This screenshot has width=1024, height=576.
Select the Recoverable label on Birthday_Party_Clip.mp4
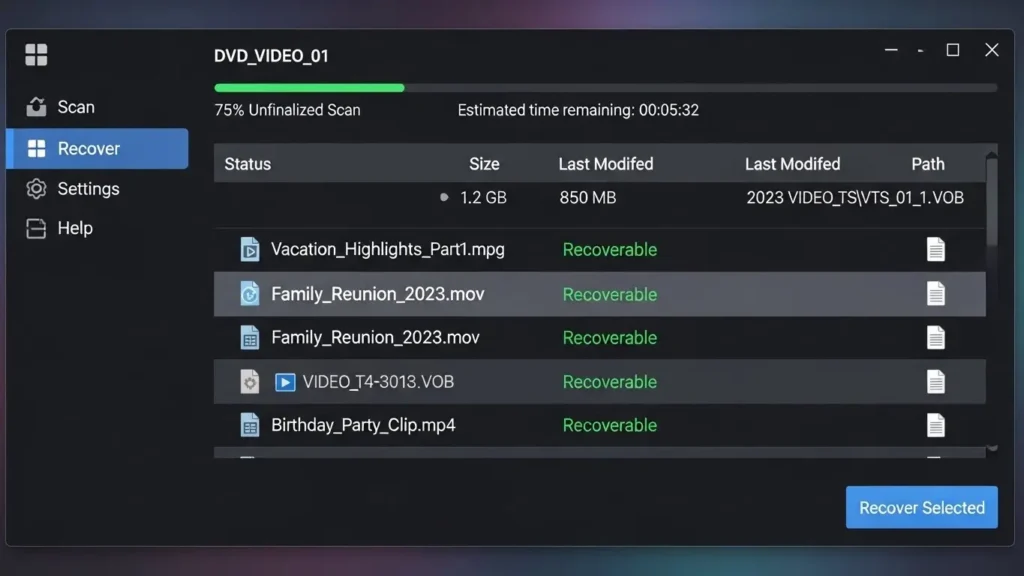tap(609, 425)
